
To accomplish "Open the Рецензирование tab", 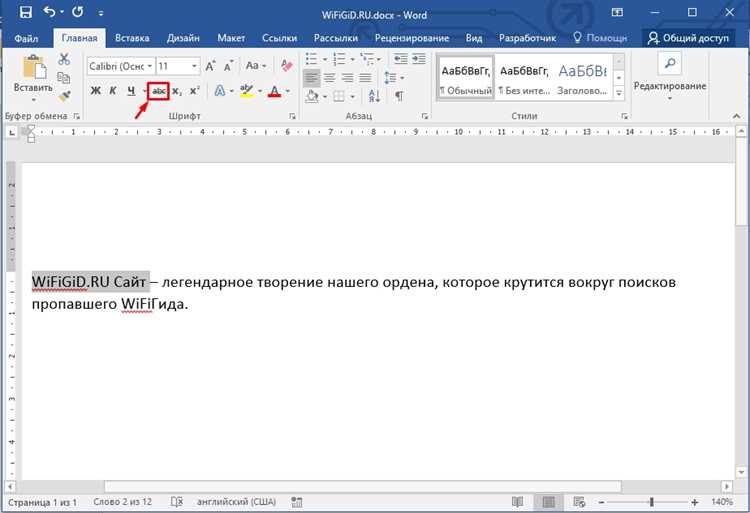I will [x=412, y=38].
